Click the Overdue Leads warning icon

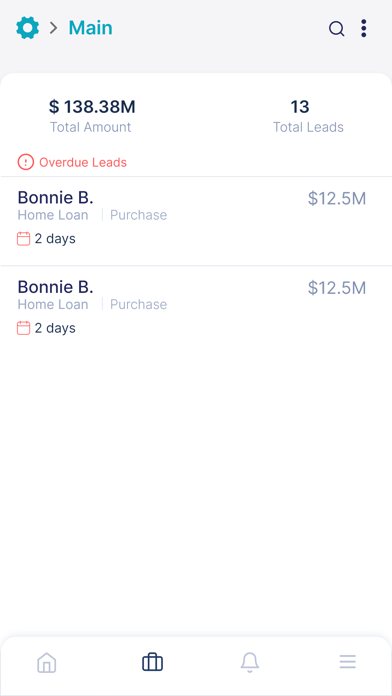(26, 162)
